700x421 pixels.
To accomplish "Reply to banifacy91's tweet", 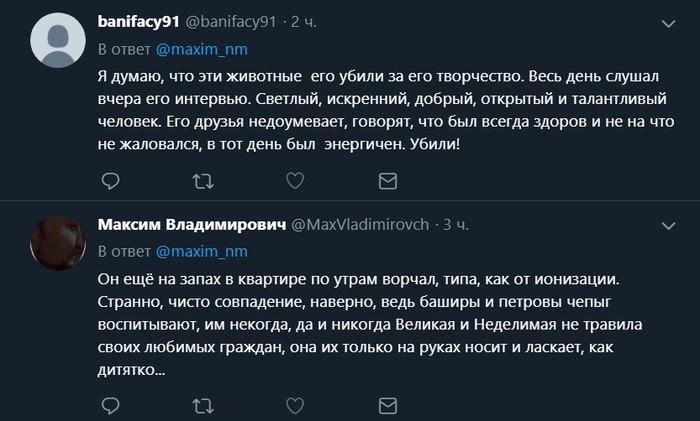I will 111,180.
